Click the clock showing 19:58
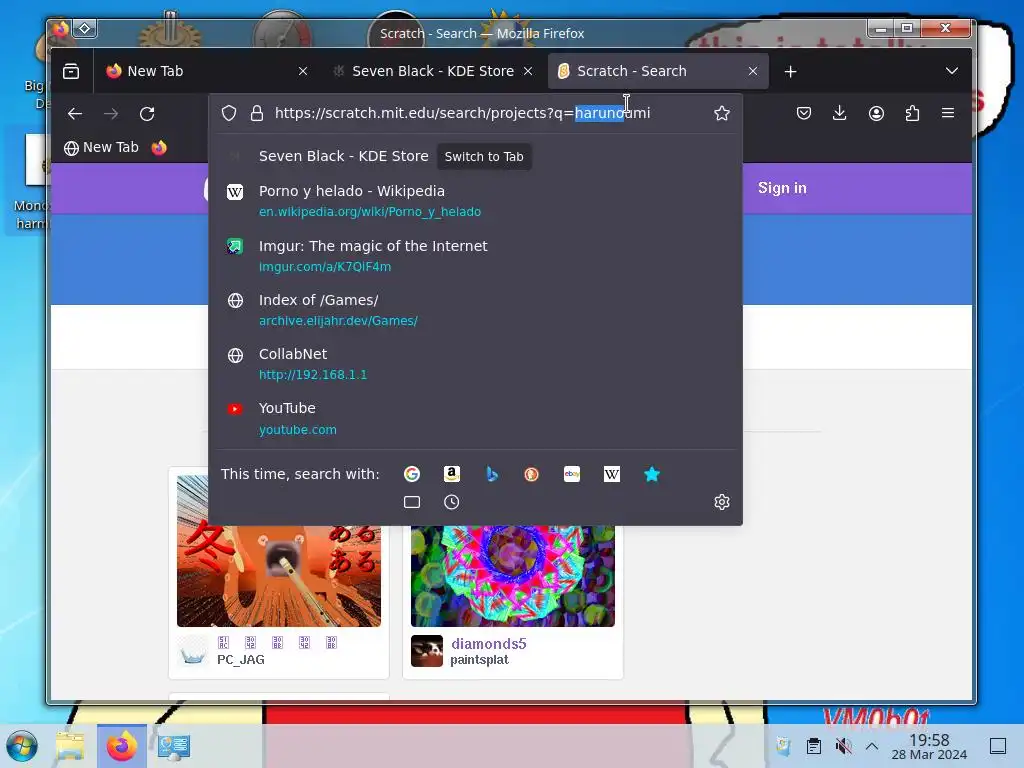 pyautogui.click(x=929, y=746)
